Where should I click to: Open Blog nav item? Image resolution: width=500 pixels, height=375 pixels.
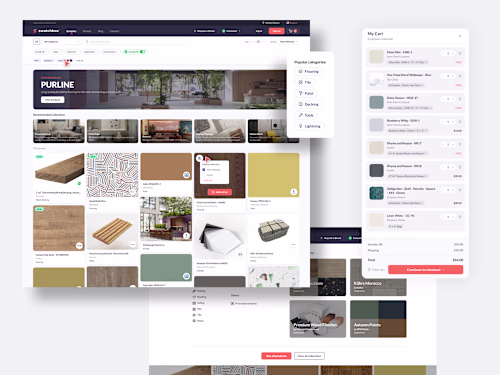click(100, 31)
